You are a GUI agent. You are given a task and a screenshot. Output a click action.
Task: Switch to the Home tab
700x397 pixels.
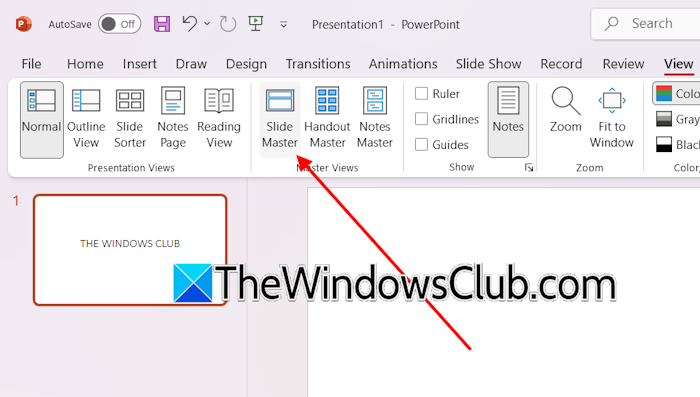click(x=85, y=64)
